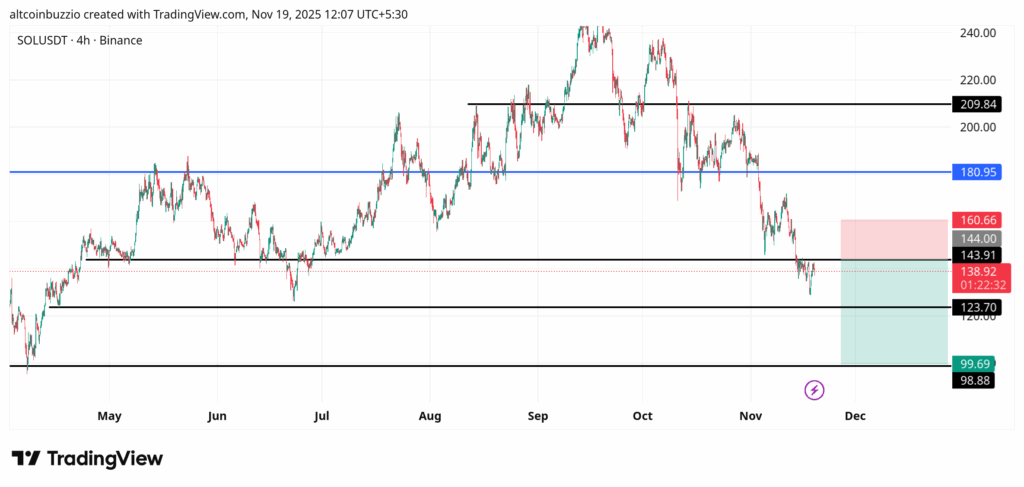The image size is (1024, 487).
Task: Click the green 99.69 target price label
Action: pos(974,364)
